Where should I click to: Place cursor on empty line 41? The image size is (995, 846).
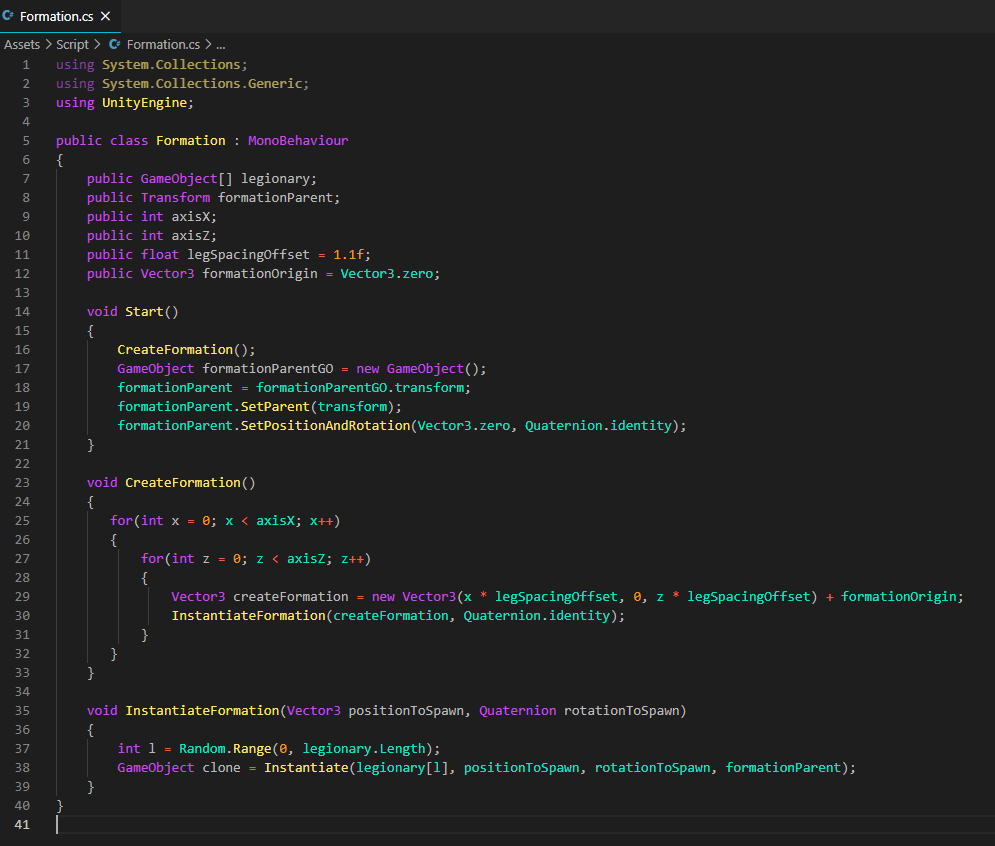pyautogui.click(x=525, y=824)
